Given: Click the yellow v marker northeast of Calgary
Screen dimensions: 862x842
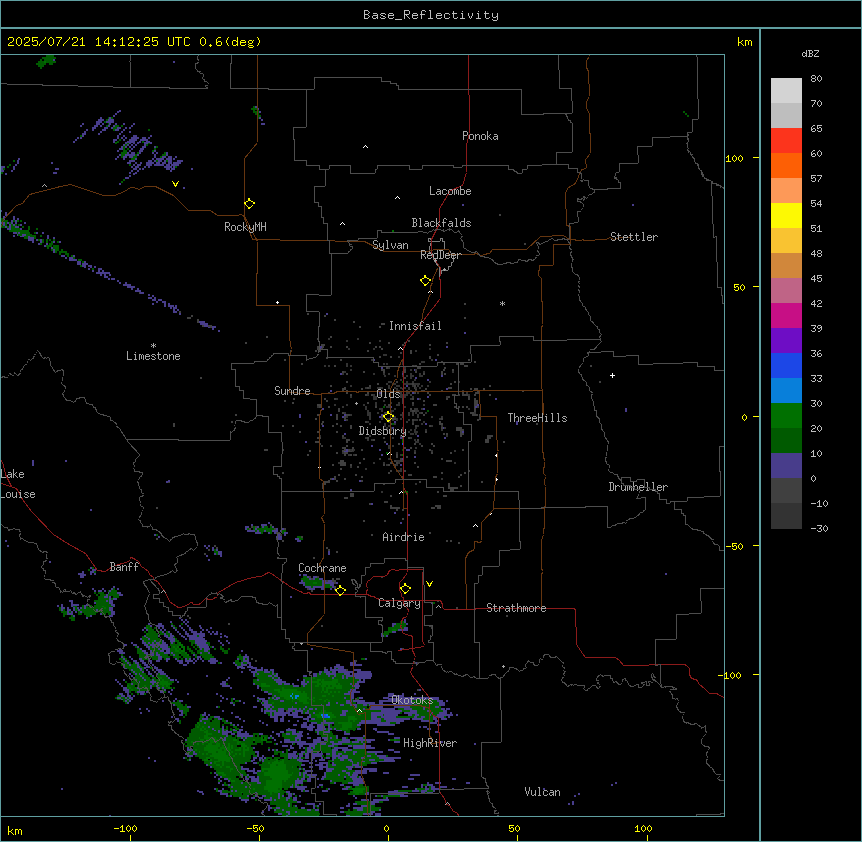Looking at the screenshot, I should pyautogui.click(x=429, y=584).
